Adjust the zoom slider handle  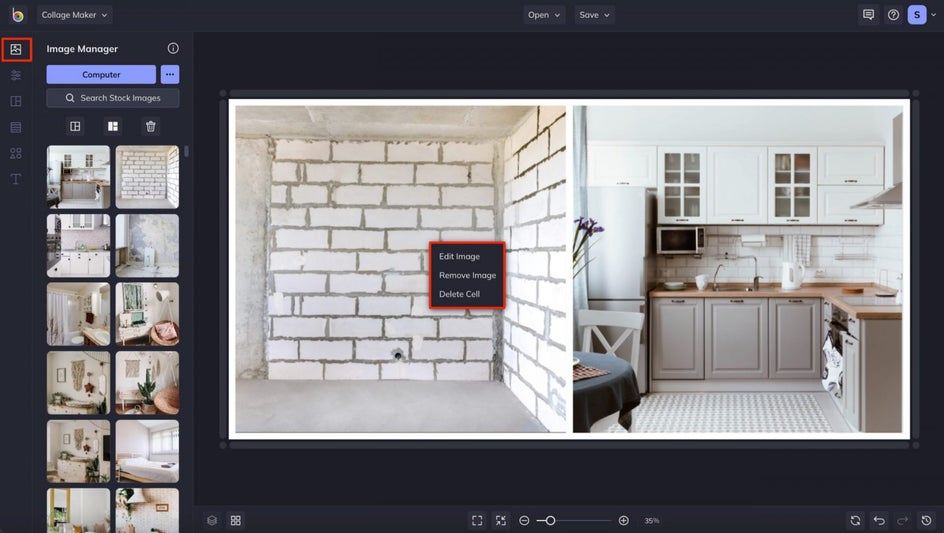click(550, 520)
